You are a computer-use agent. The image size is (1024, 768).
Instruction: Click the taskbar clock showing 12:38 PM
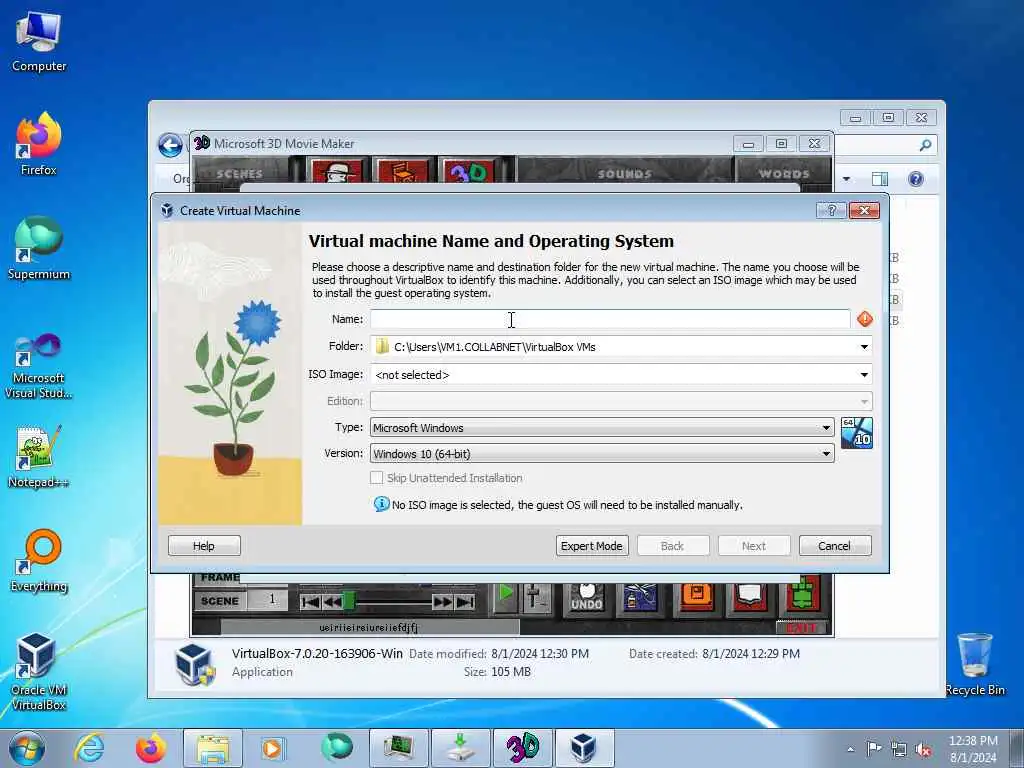click(973, 749)
